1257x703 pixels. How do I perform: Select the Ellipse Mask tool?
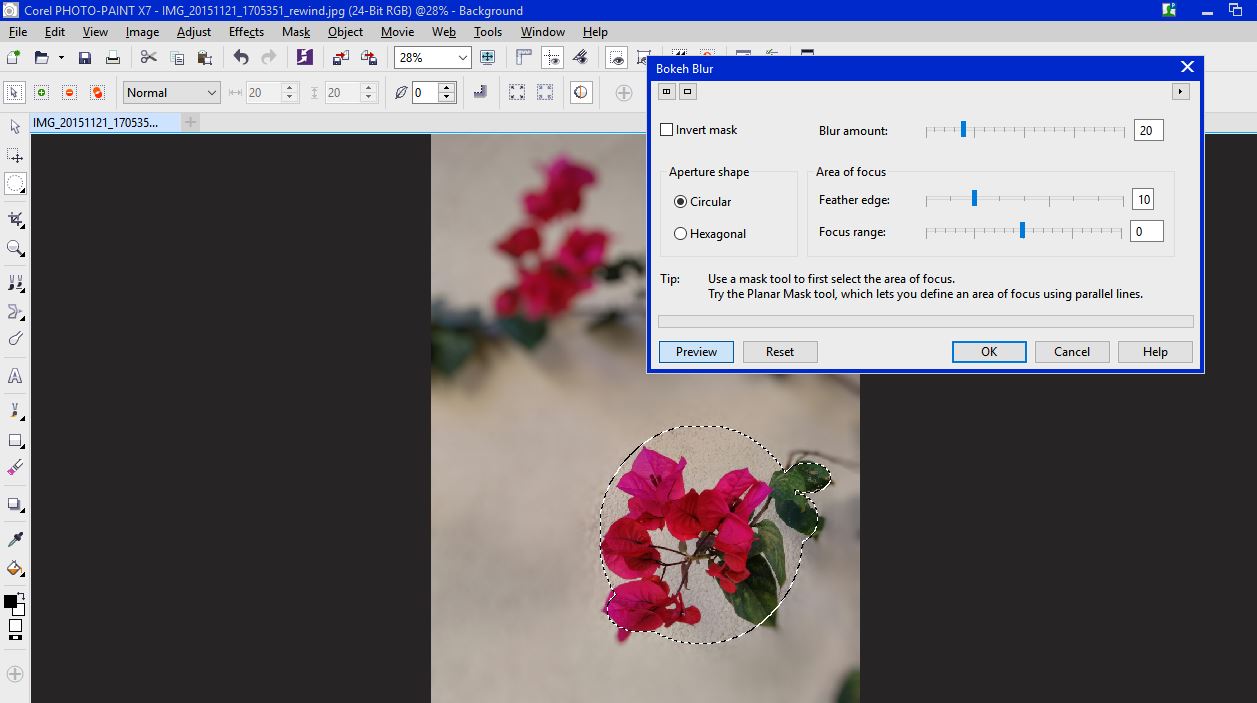tap(14, 183)
